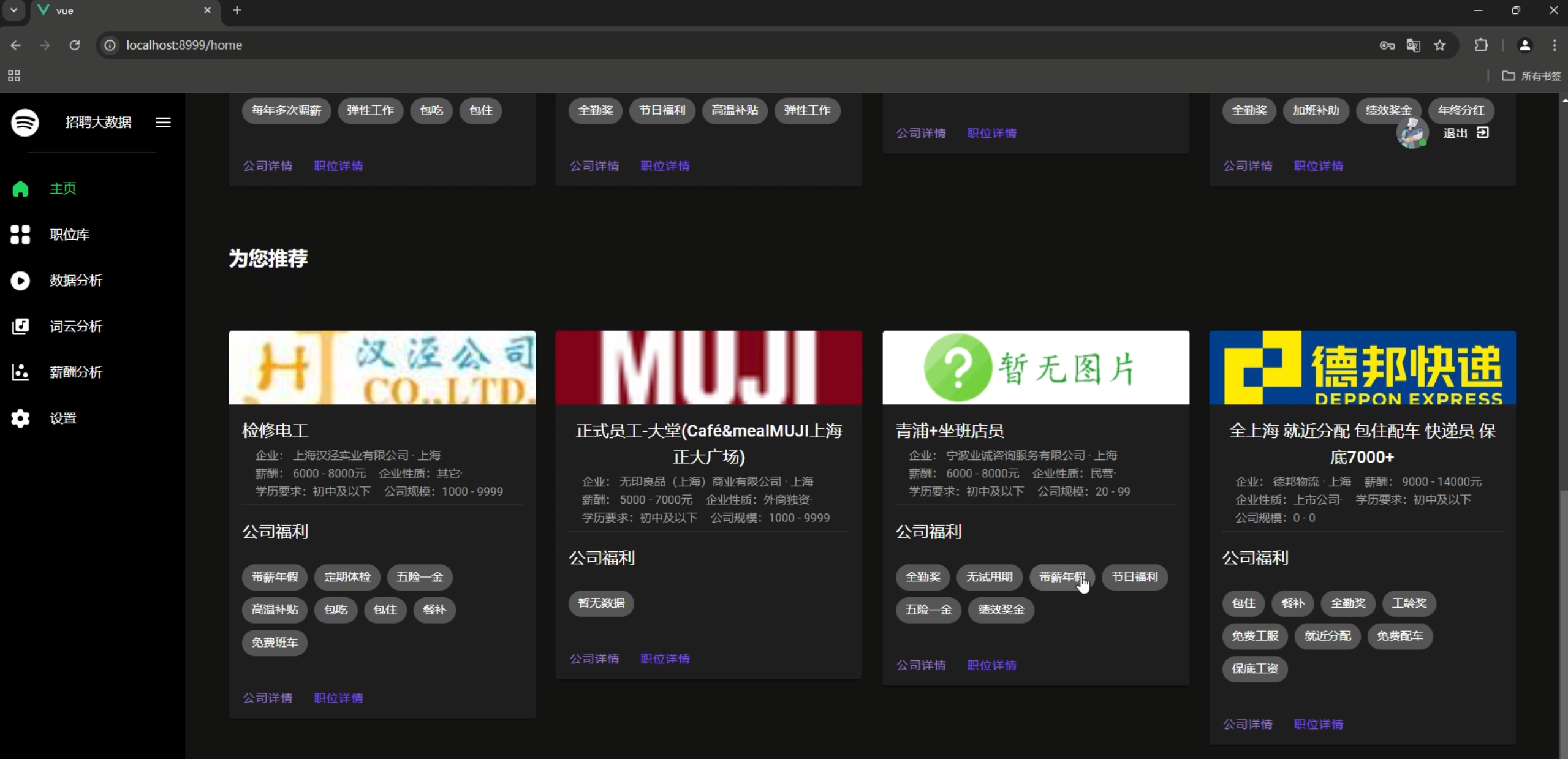Click the 为您推荐 section heading
1568x759 pixels.
[x=268, y=259]
